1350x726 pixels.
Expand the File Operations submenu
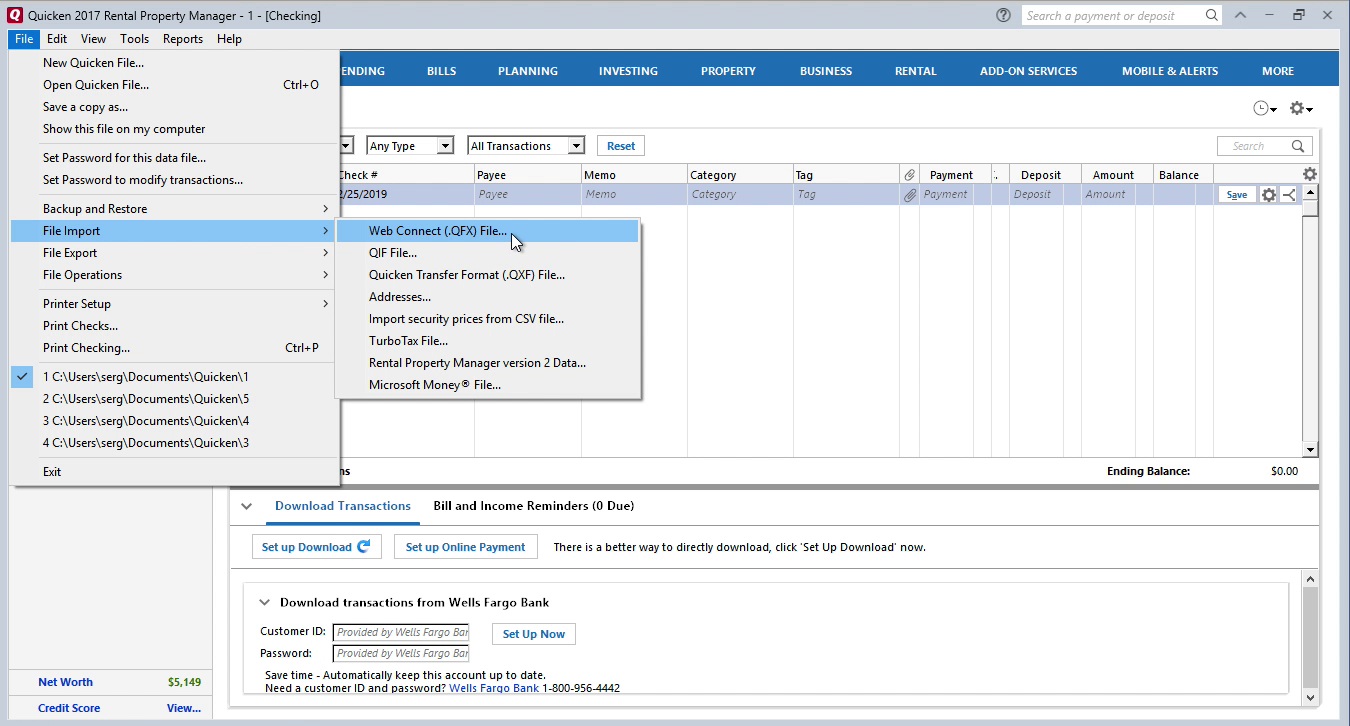(176, 275)
